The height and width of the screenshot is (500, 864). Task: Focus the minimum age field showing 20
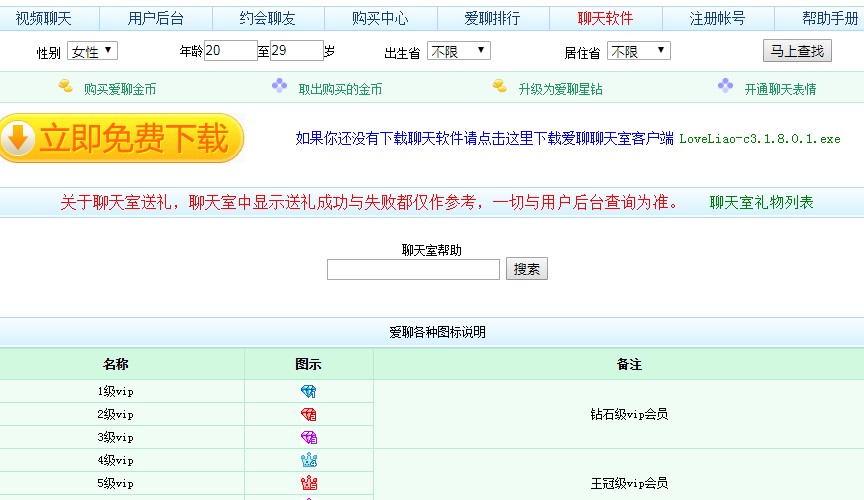coord(230,51)
